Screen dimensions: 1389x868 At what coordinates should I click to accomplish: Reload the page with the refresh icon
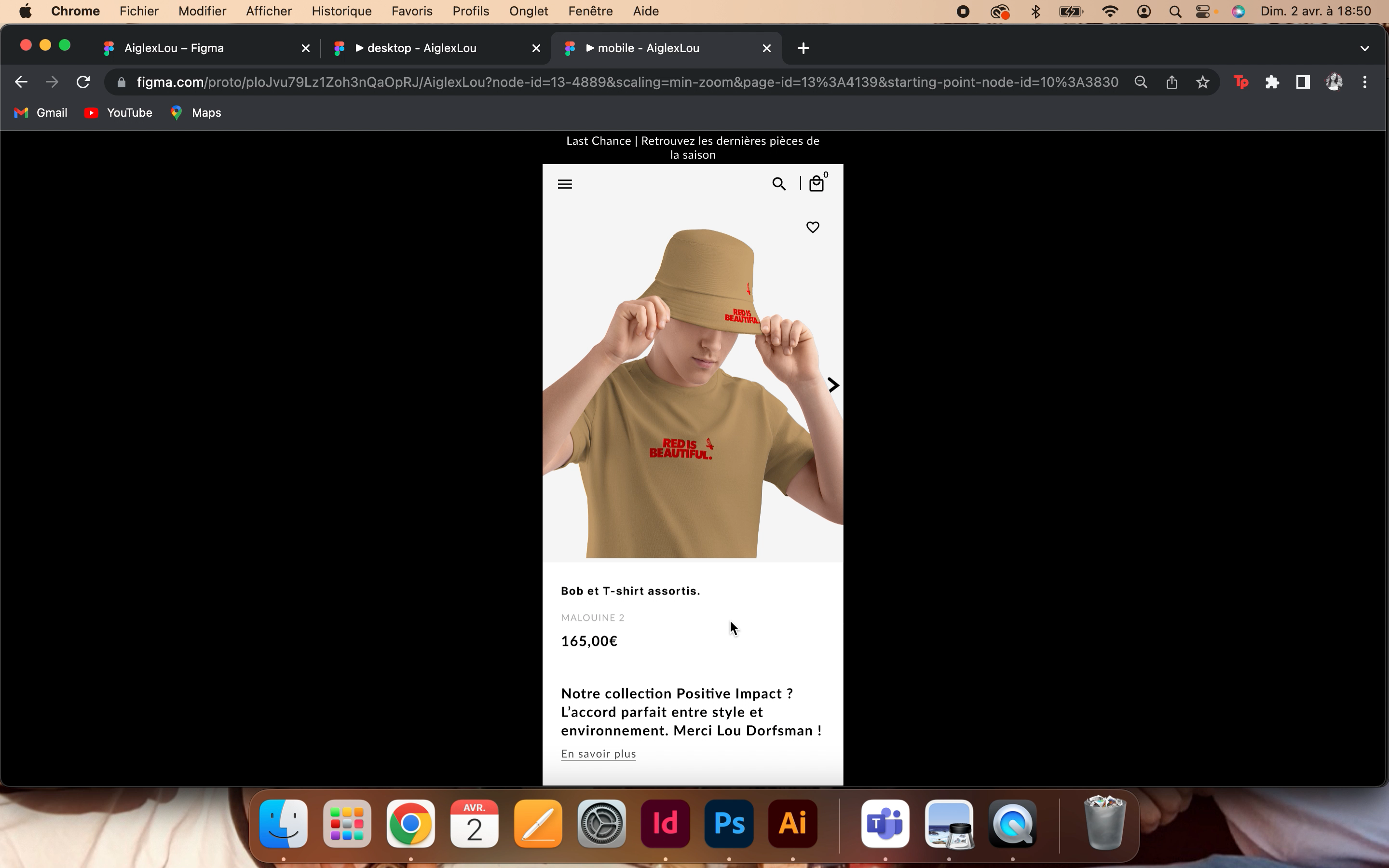[x=83, y=82]
